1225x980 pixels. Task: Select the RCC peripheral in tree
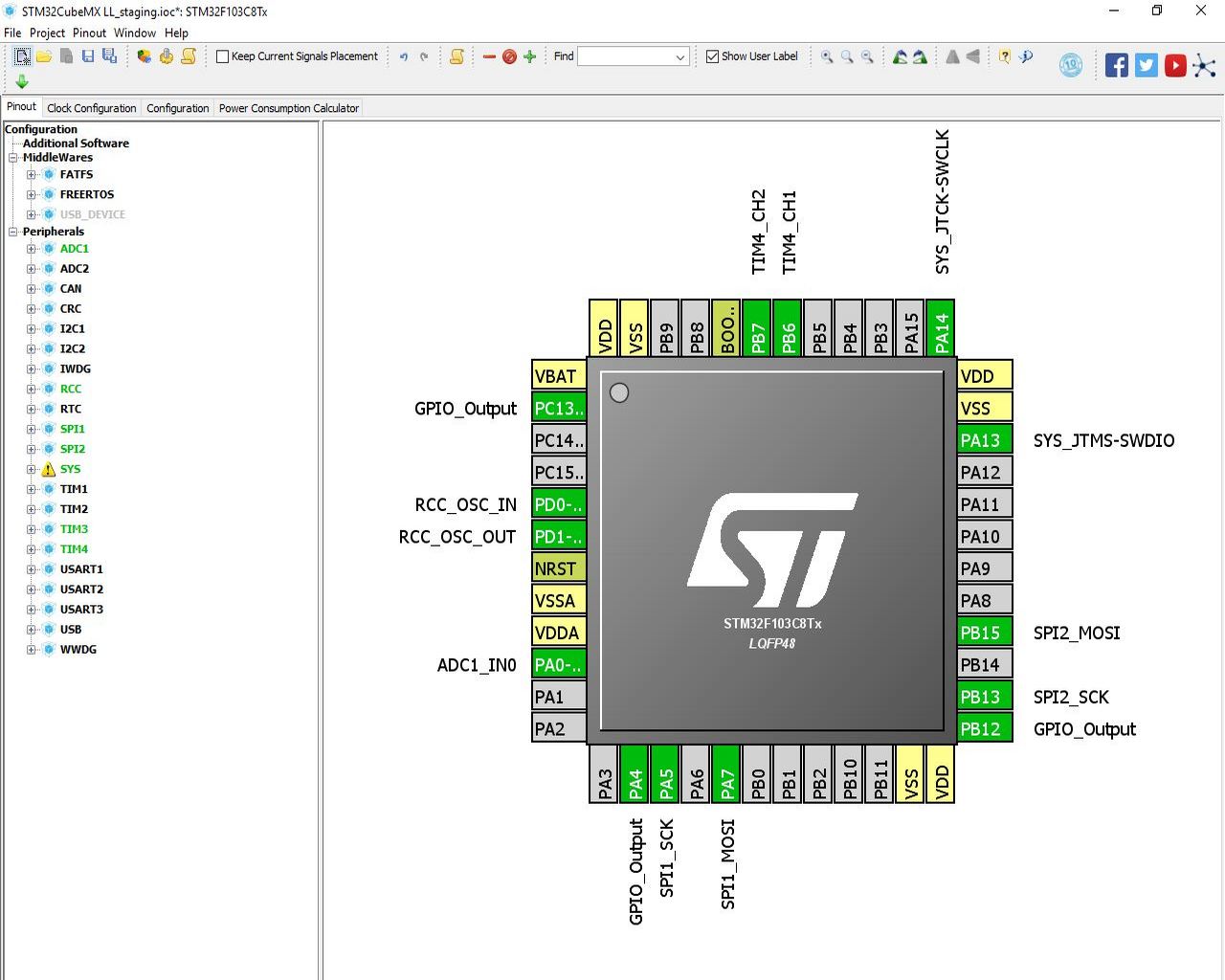tap(71, 389)
